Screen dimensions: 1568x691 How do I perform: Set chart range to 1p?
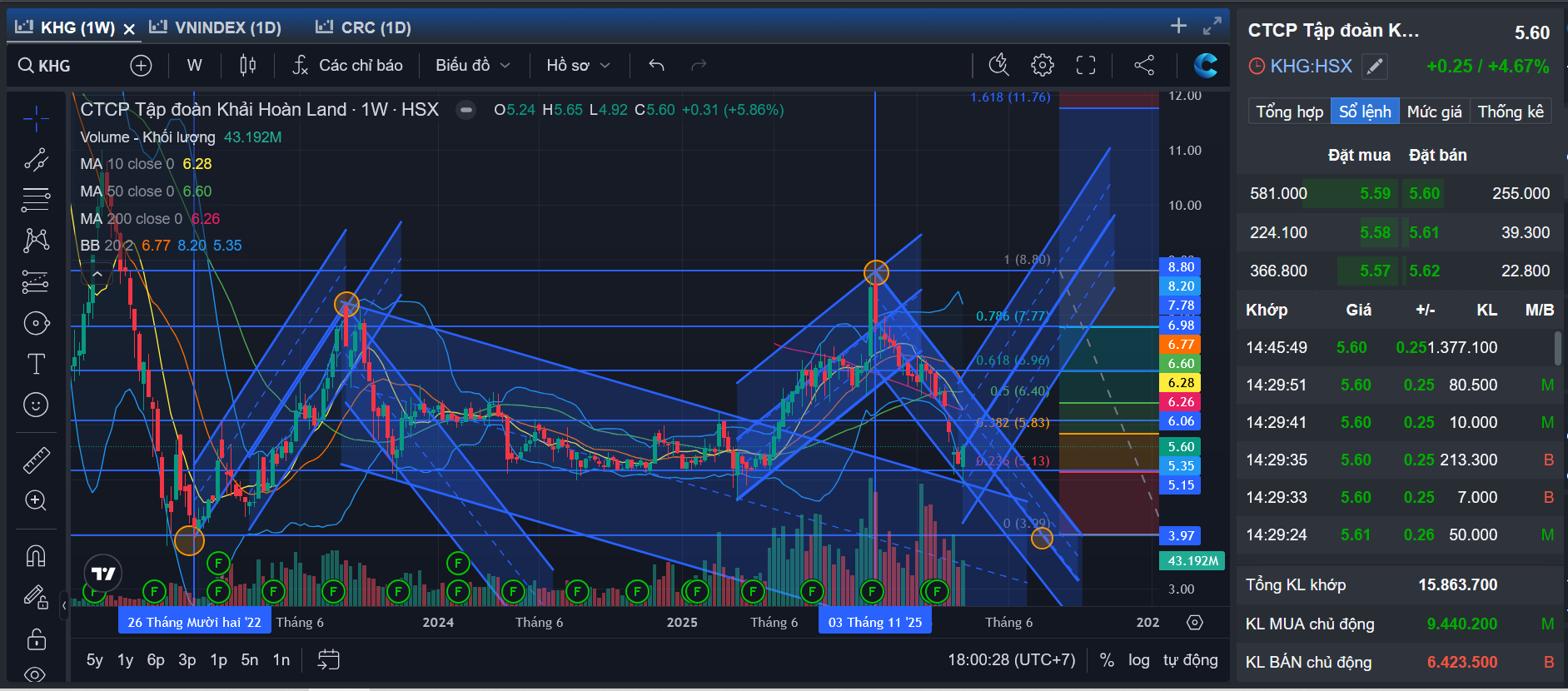coord(219,660)
